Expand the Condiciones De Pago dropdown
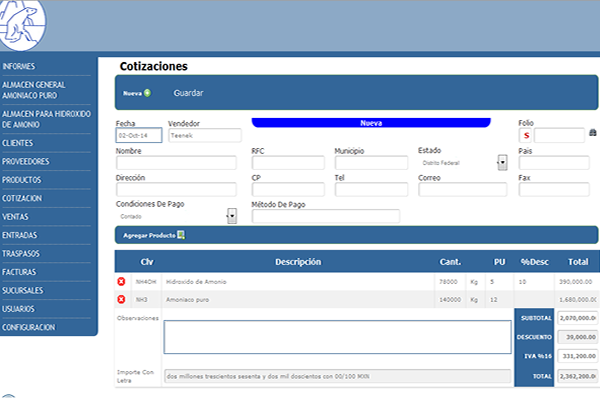The image size is (600, 400). tap(231, 215)
